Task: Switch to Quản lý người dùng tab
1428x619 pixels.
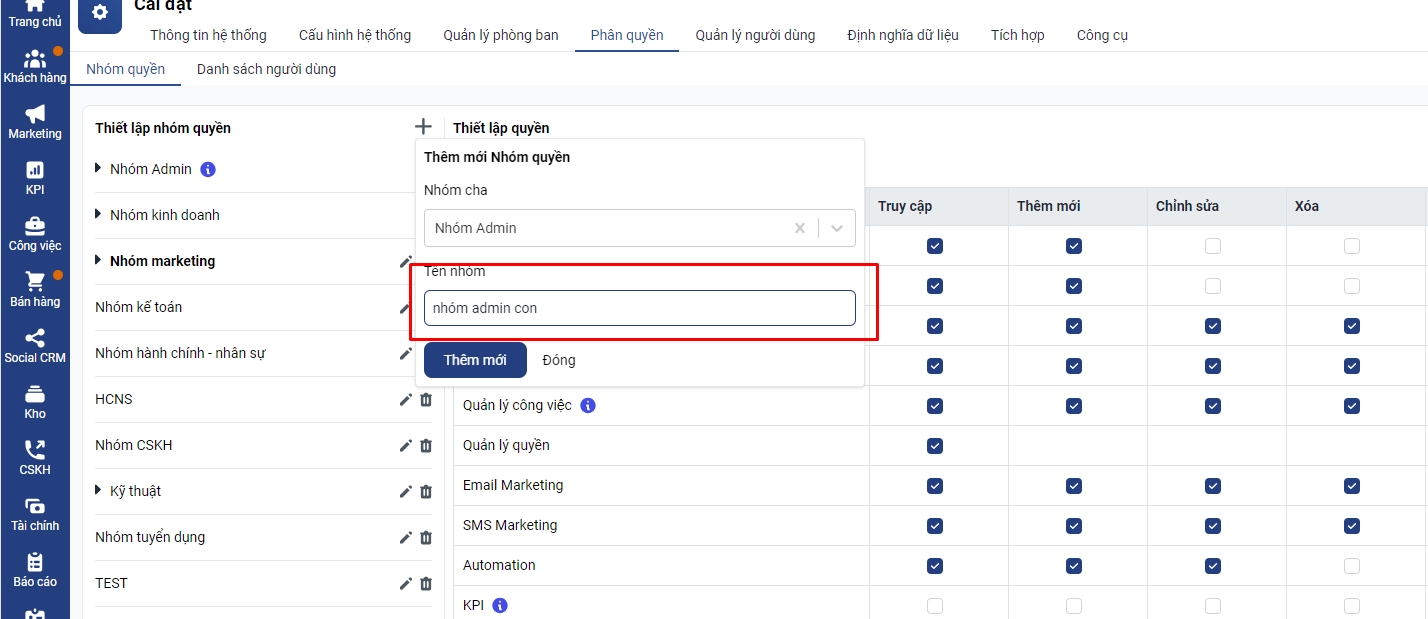Action: 755,35
